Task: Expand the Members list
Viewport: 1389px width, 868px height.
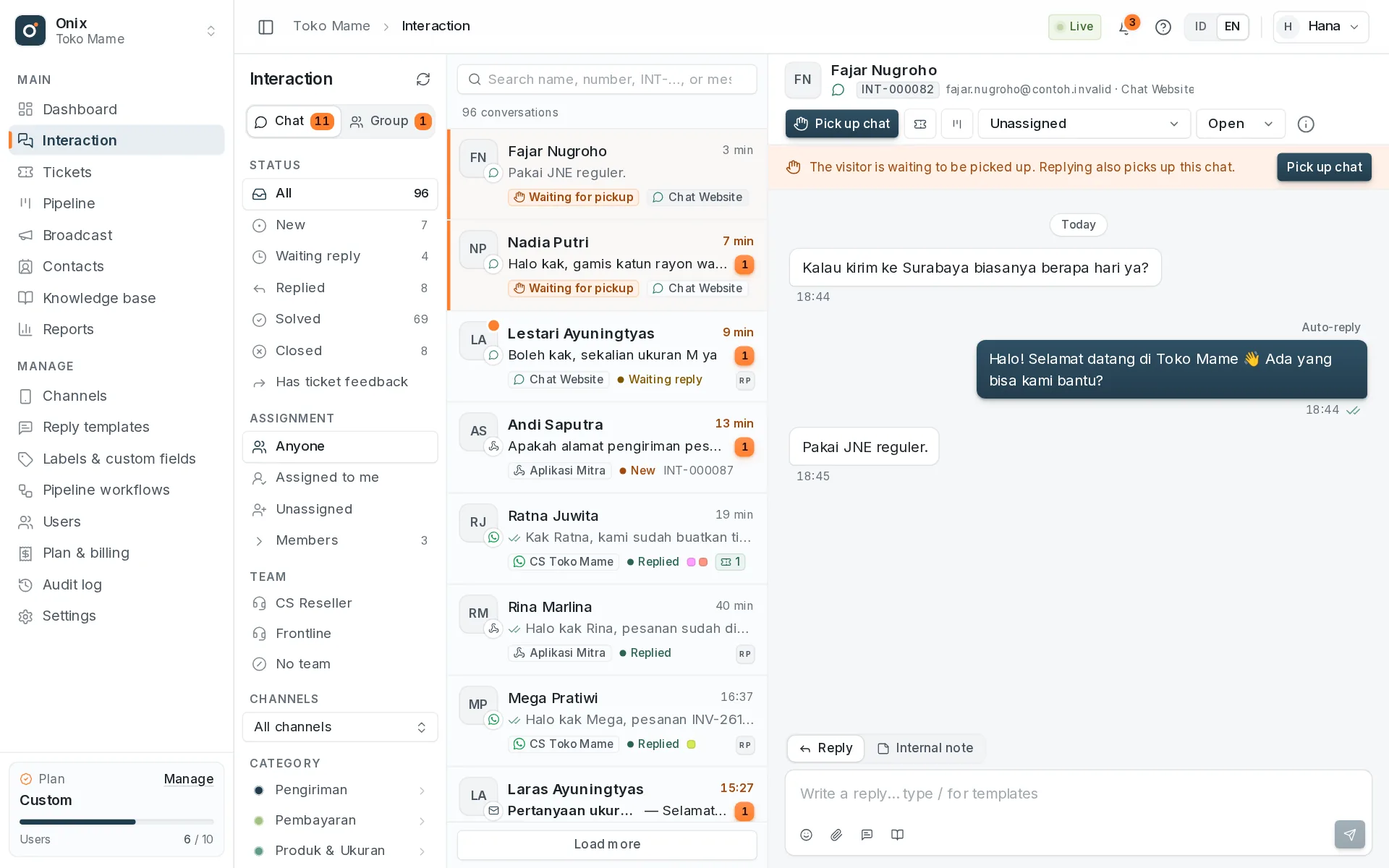Action: tap(340, 540)
